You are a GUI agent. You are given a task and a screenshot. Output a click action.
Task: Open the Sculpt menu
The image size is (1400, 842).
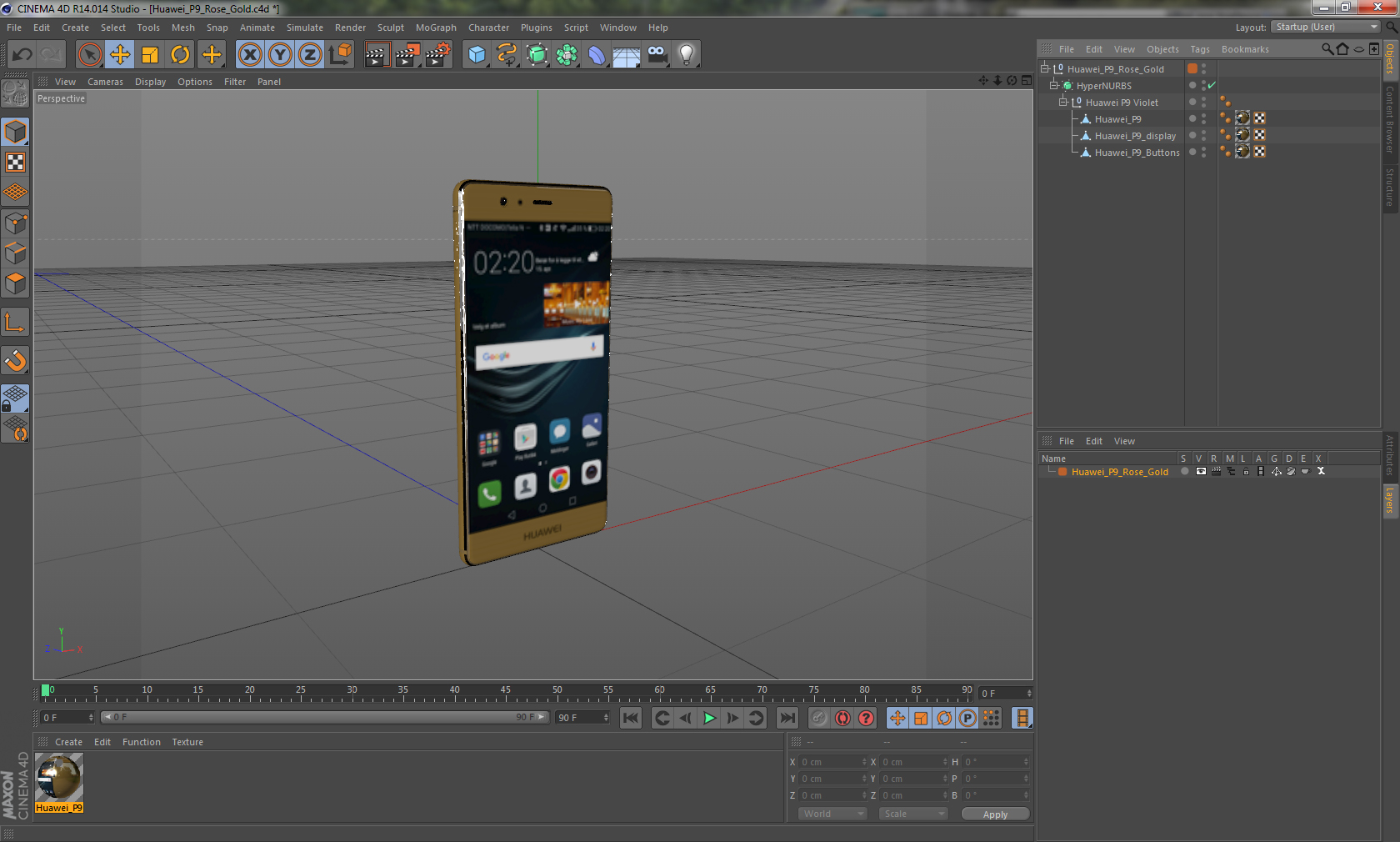[390, 28]
